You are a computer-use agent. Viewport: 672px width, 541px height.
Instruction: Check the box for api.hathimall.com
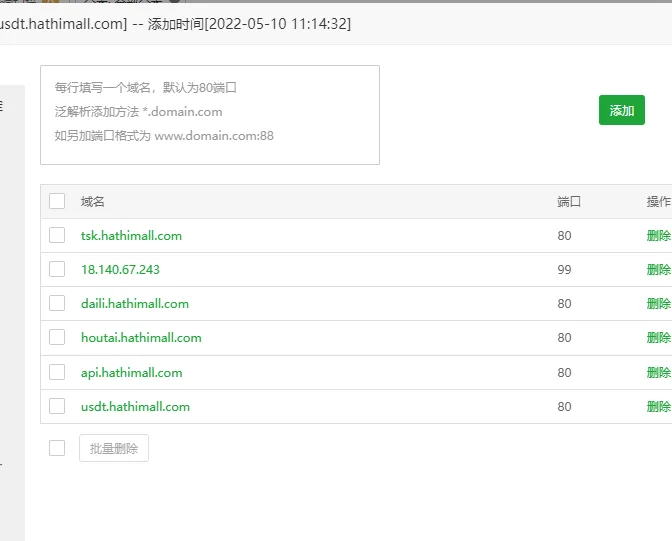click(x=57, y=372)
